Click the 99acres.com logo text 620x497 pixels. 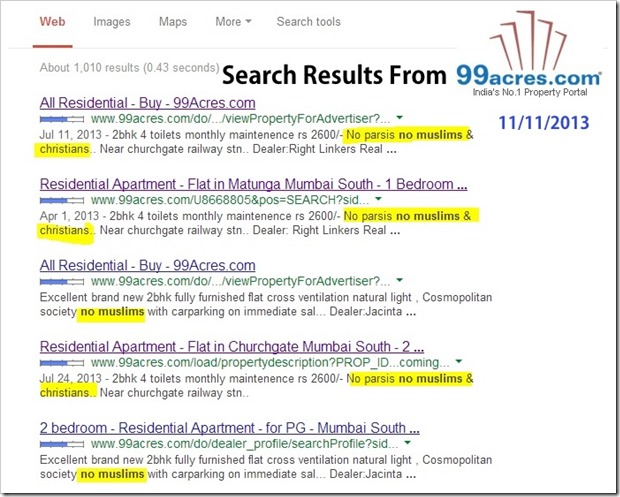[x=527, y=75]
